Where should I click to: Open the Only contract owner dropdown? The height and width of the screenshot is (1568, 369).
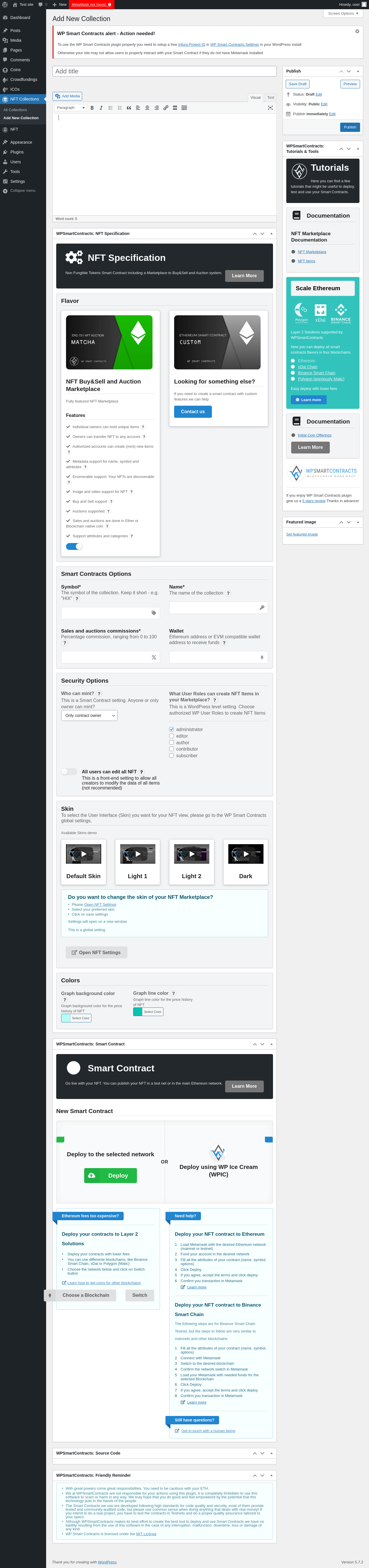89,715
